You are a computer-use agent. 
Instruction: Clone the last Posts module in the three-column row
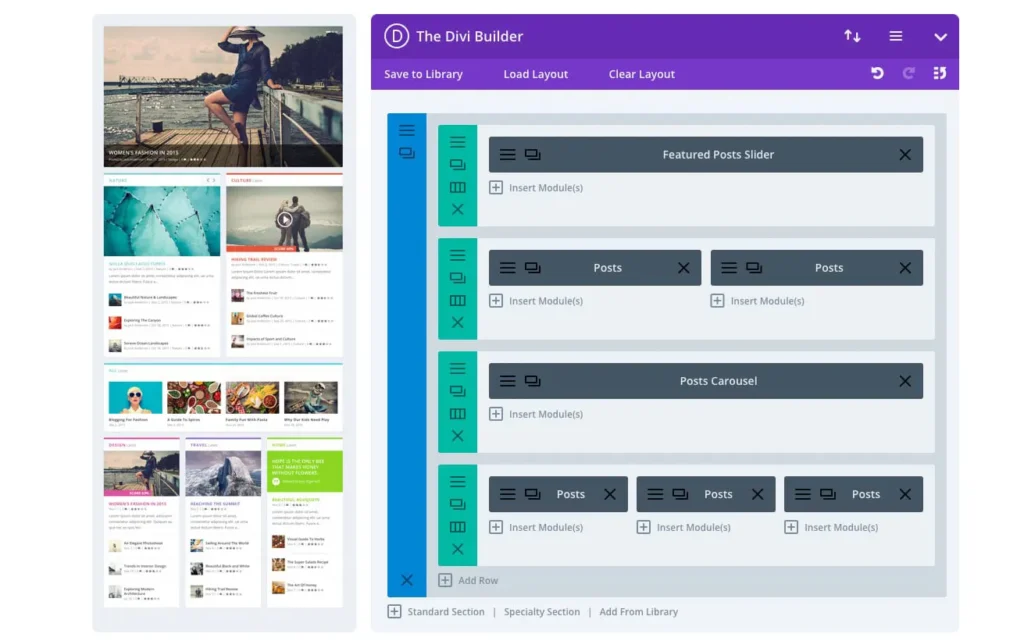click(827, 494)
